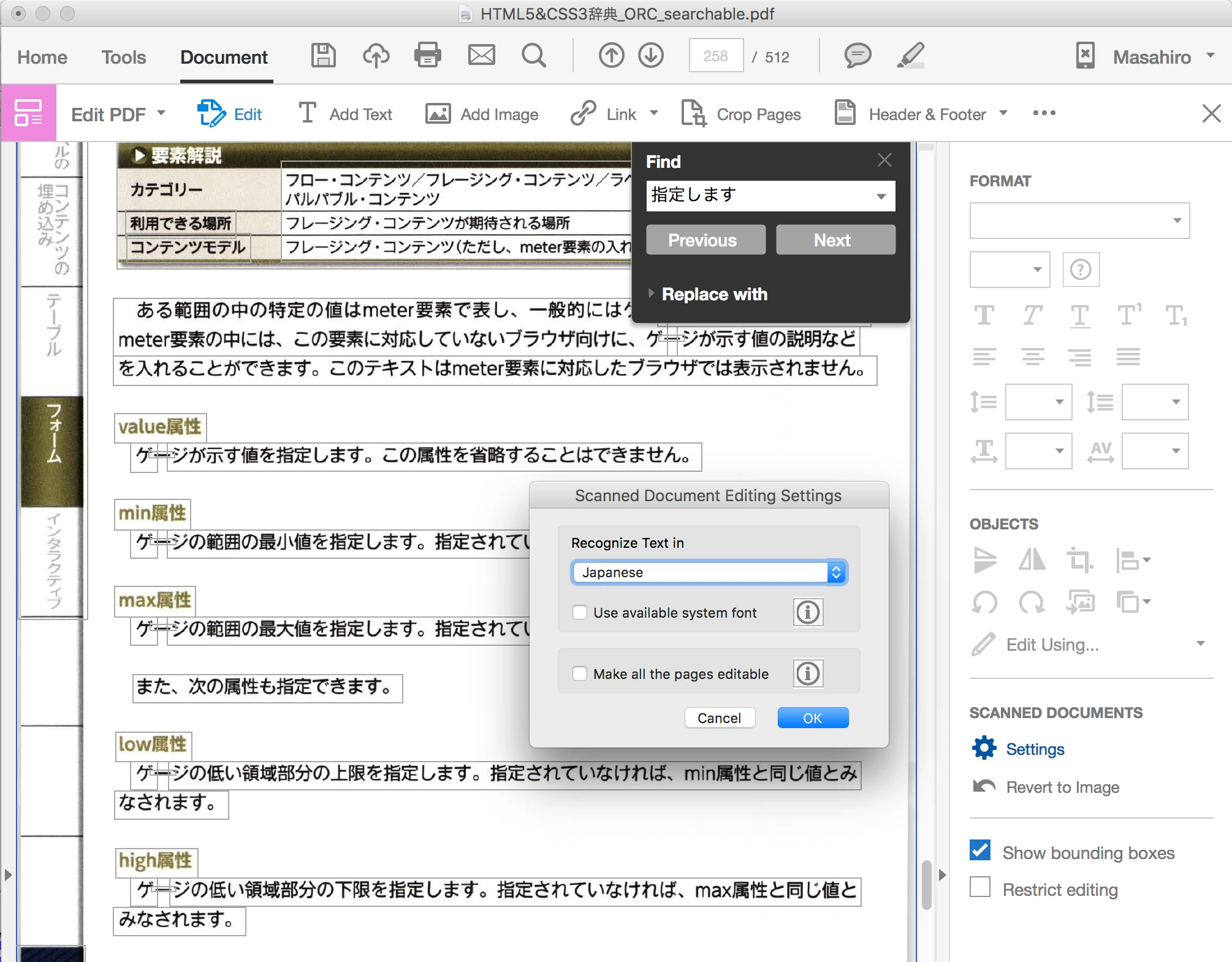This screenshot has width=1232, height=962.
Task: Click Next in Find panel
Action: pyautogui.click(x=835, y=240)
